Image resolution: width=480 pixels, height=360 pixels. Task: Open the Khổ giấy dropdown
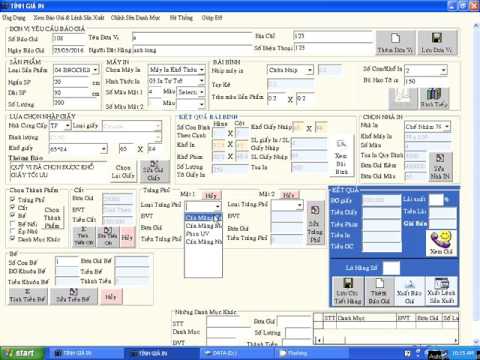[104, 149]
